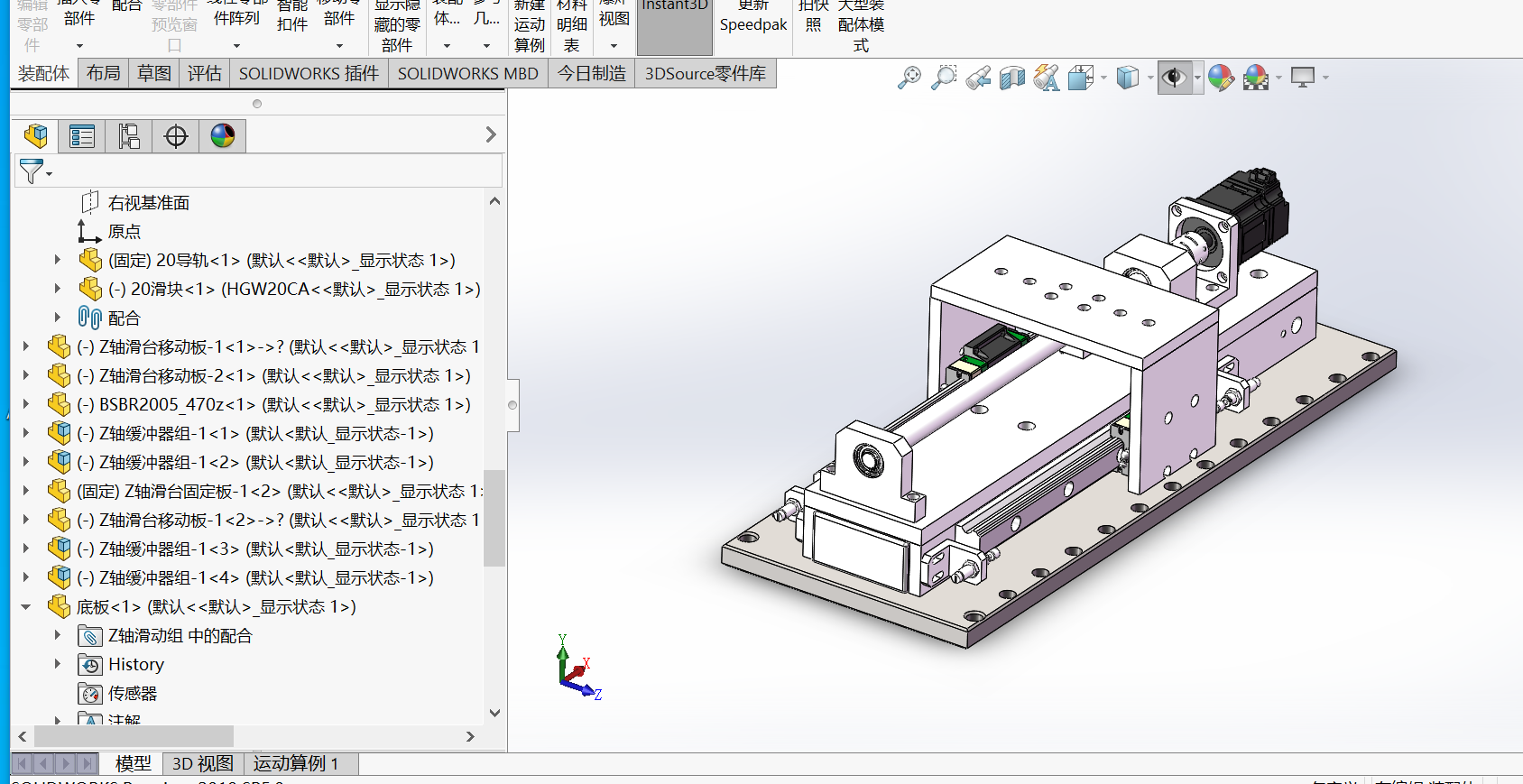
Task: Switch to the 评估 tab
Action: click(205, 73)
